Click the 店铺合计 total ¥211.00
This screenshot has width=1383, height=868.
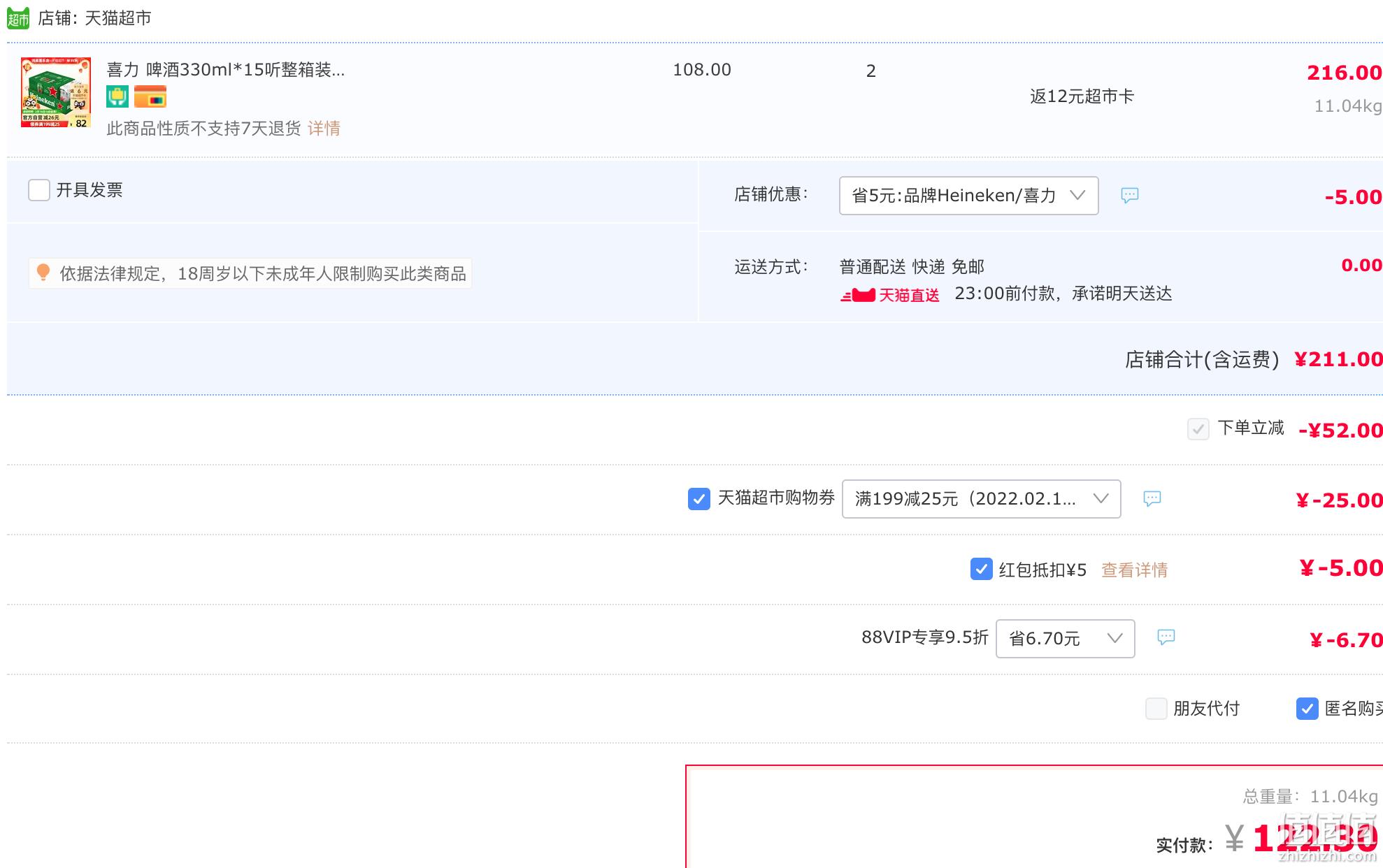[1338, 359]
